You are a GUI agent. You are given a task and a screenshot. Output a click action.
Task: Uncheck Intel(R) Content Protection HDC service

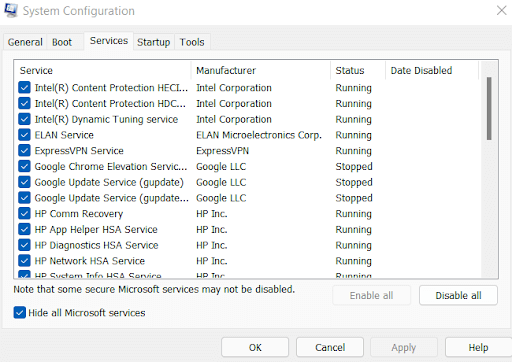(x=24, y=103)
